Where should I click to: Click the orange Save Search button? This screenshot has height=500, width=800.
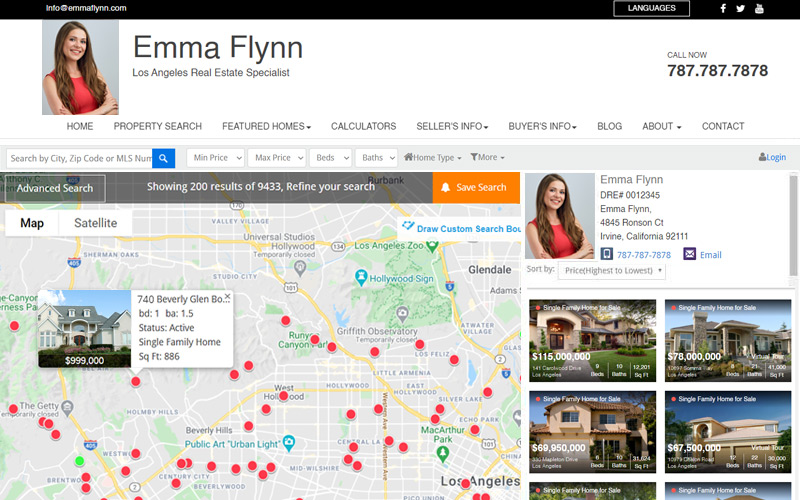pyautogui.click(x=475, y=187)
